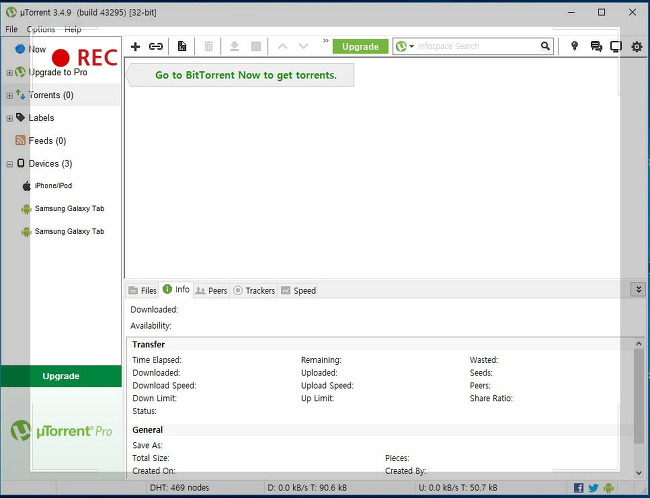The width and height of the screenshot is (650, 498).
Task: Switch to the Peers tab
Action: [x=211, y=291]
